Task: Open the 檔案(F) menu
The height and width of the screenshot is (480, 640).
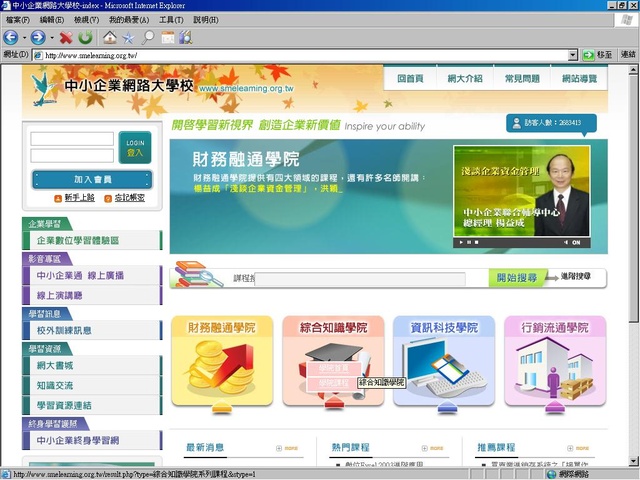Action: tap(18, 20)
